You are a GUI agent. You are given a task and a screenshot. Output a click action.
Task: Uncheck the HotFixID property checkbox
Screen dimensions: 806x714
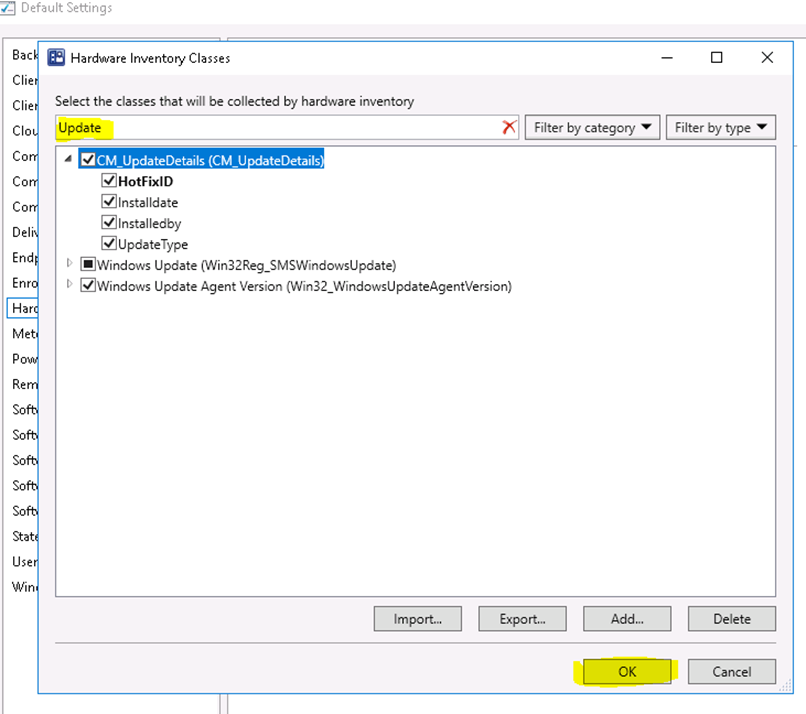109,181
